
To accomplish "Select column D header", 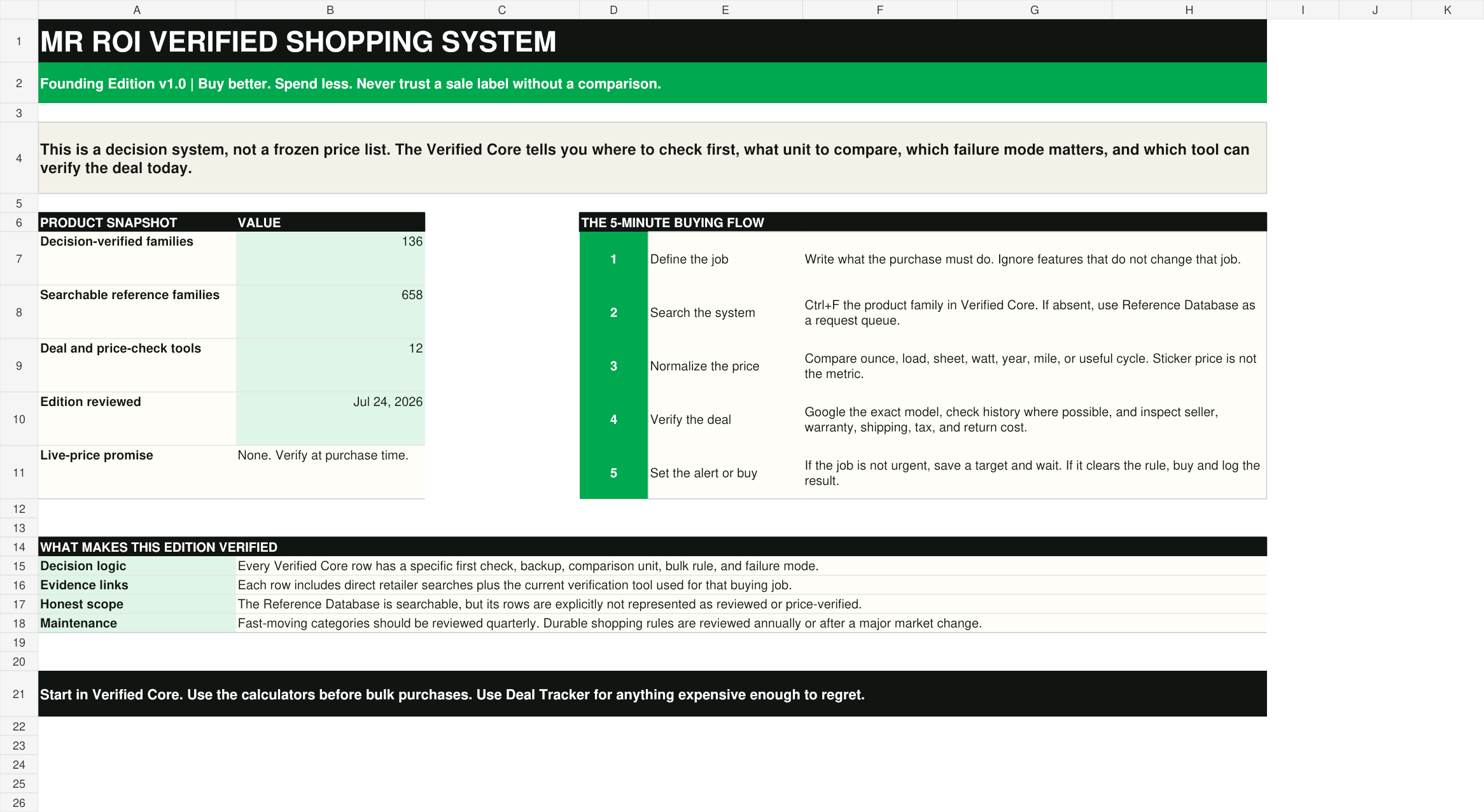I will (x=613, y=10).
